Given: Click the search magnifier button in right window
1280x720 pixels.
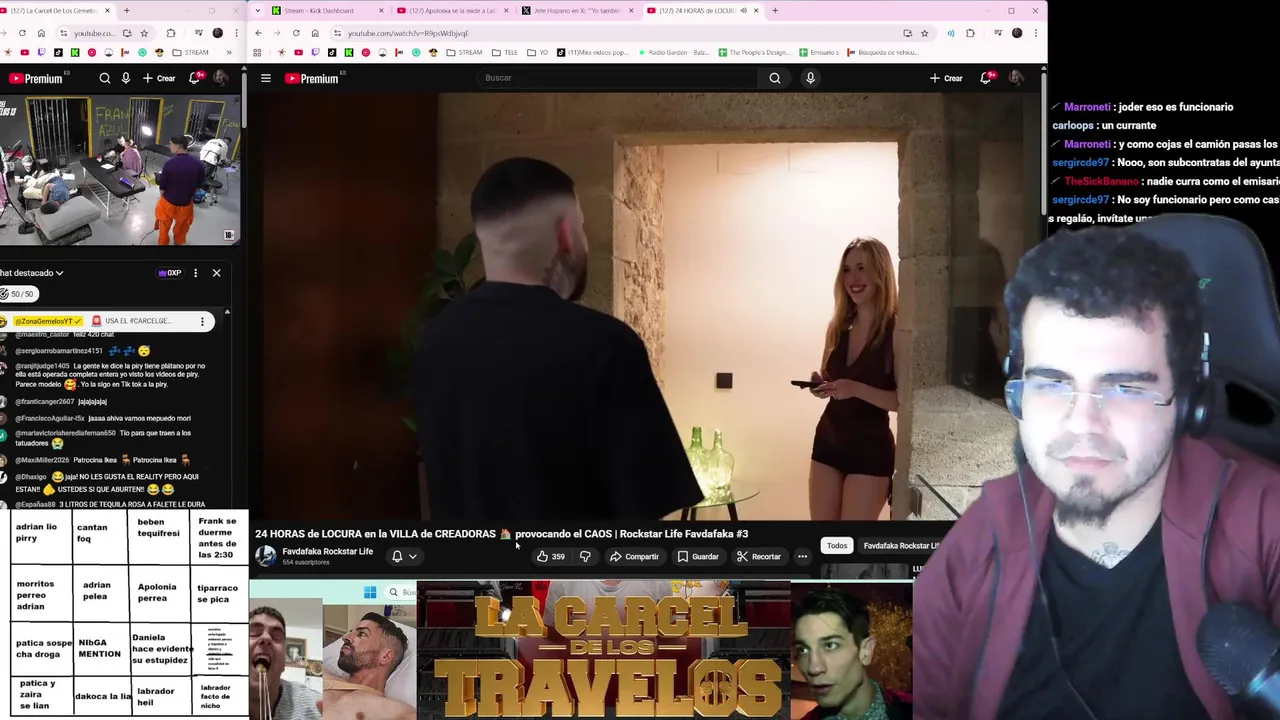Looking at the screenshot, I should (775, 78).
